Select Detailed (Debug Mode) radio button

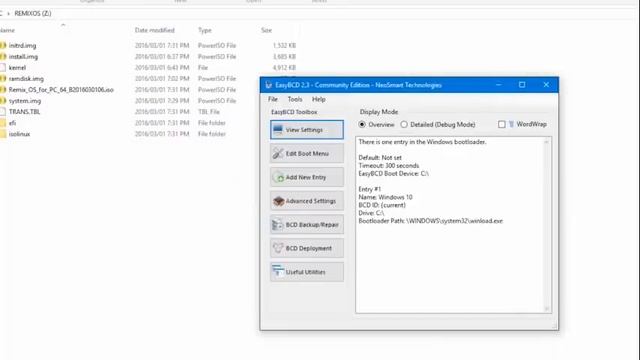pos(404,124)
